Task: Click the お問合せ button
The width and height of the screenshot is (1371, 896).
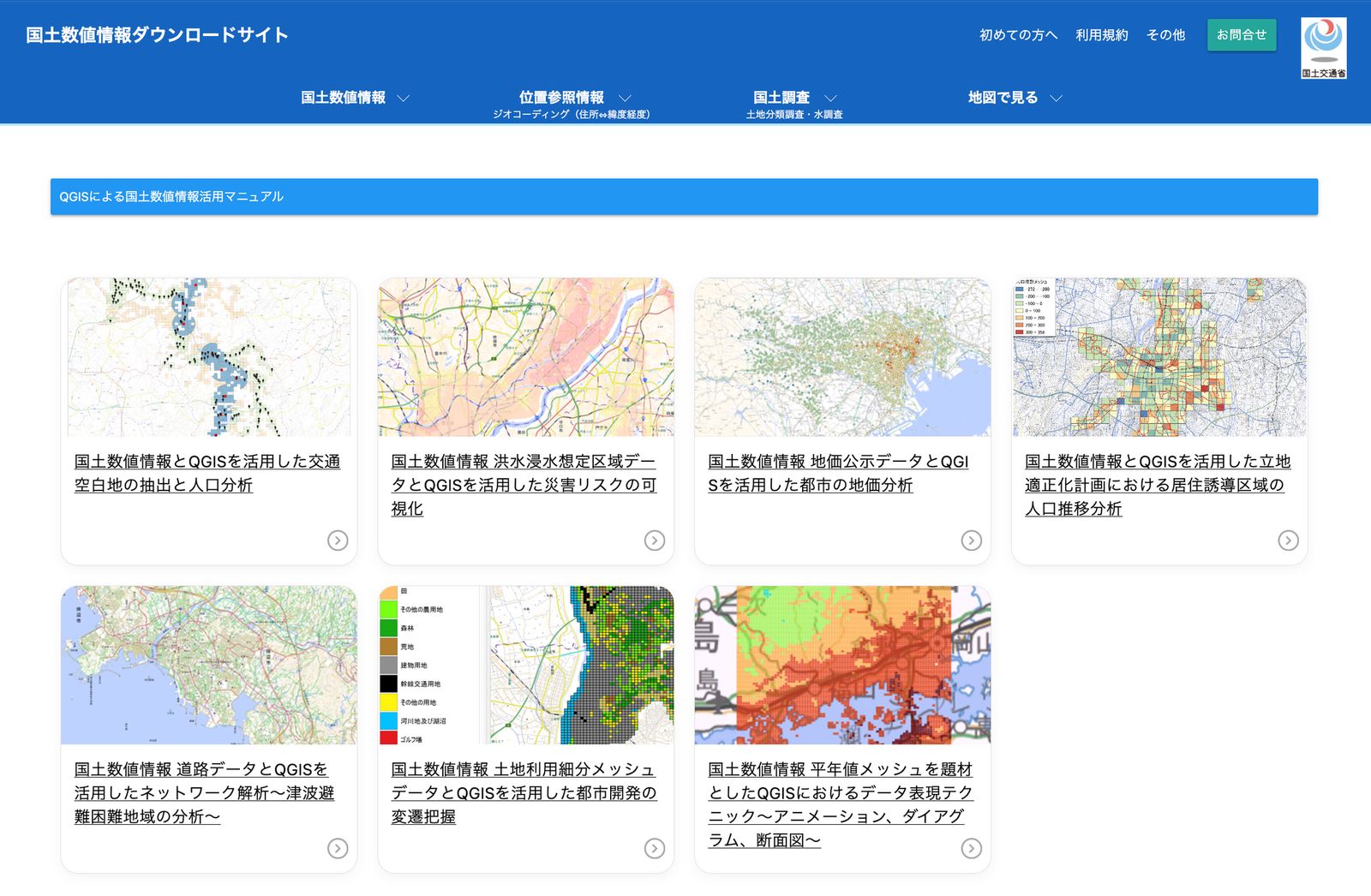Action: [x=1242, y=35]
